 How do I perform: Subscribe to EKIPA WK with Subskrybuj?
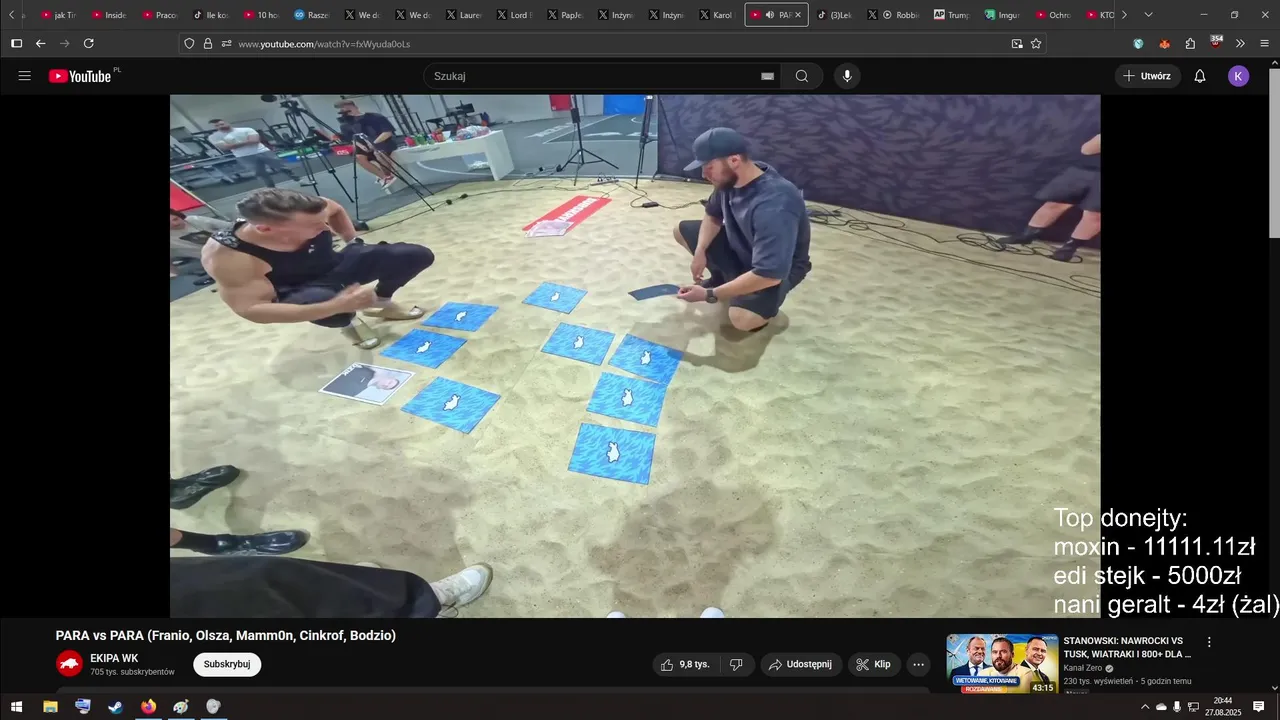click(227, 664)
